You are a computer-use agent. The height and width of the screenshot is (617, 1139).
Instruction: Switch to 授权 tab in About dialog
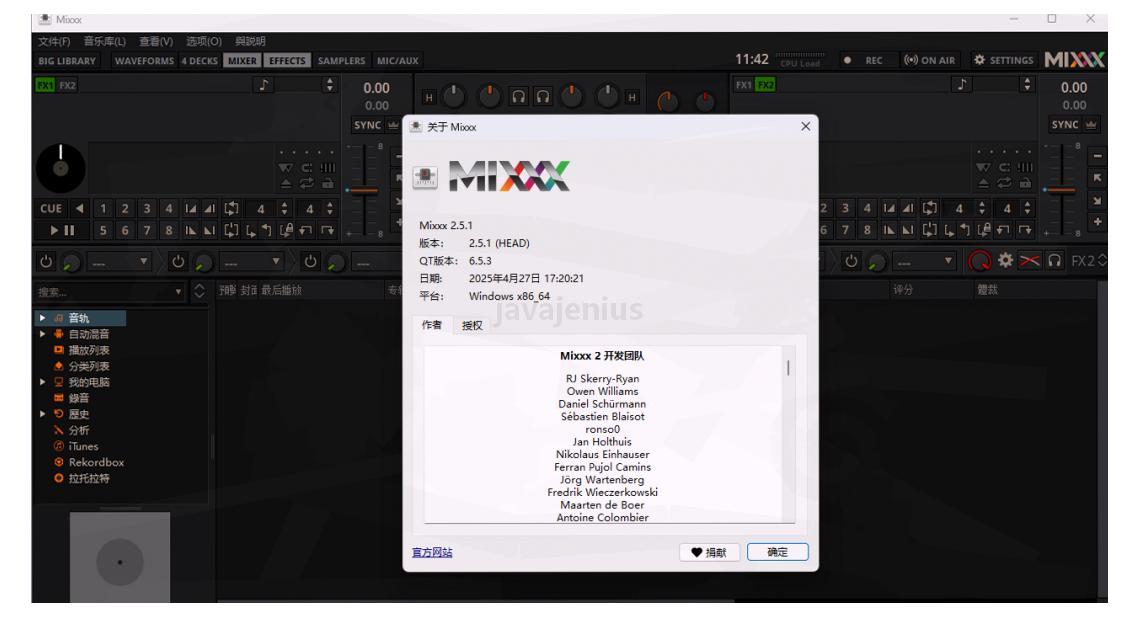(472, 326)
